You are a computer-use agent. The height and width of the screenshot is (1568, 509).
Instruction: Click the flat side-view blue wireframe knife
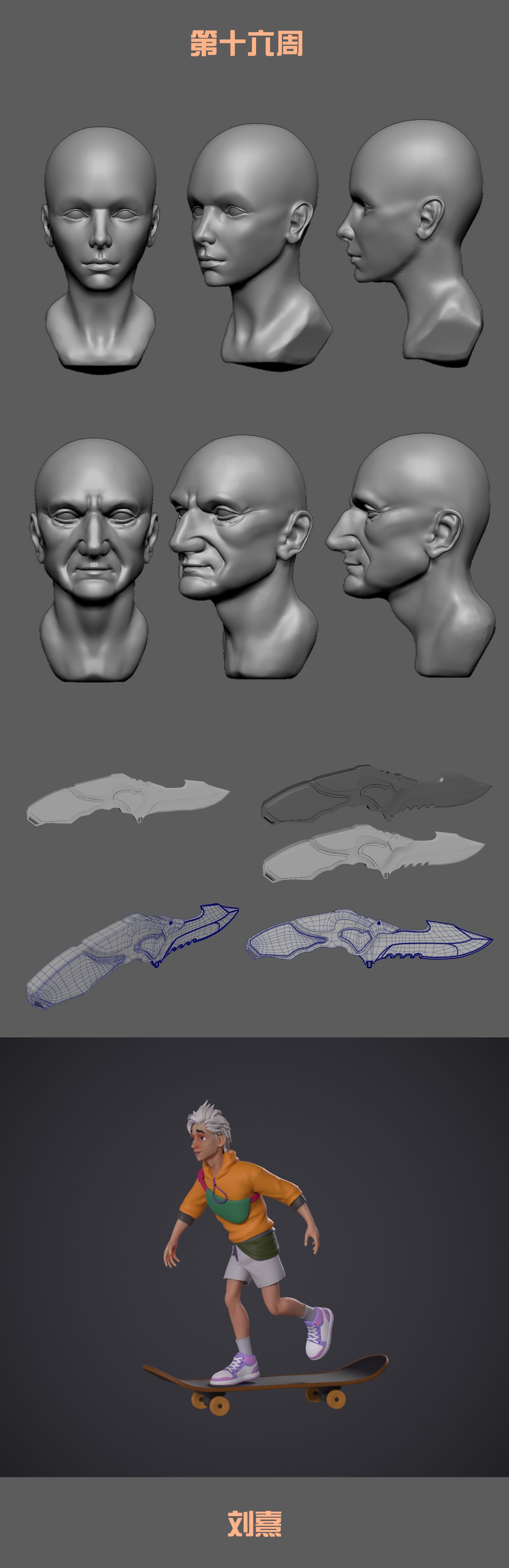pos(369,938)
